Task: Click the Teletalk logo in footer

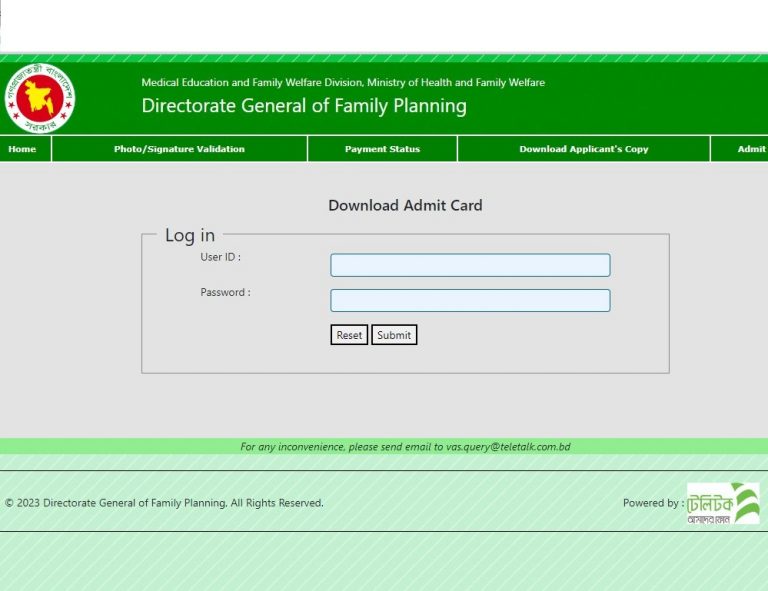Action: click(x=723, y=503)
